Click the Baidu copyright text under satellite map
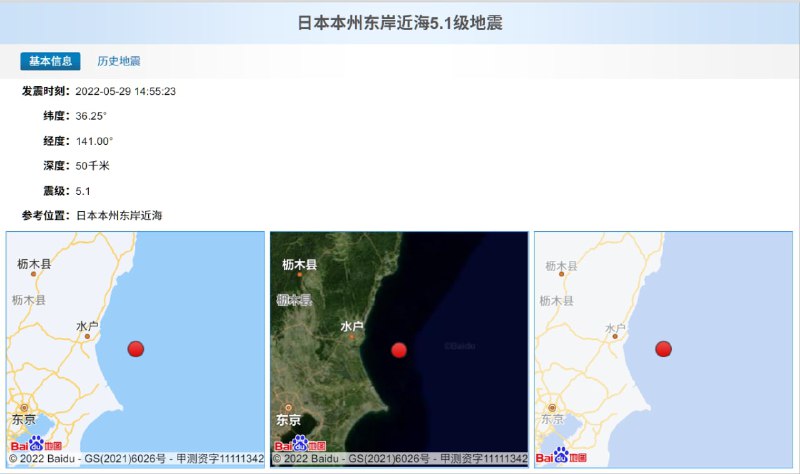The width and height of the screenshot is (800, 474). point(399,459)
